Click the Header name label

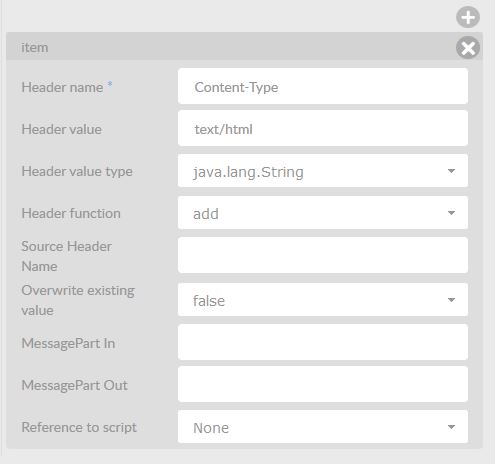click(62, 87)
